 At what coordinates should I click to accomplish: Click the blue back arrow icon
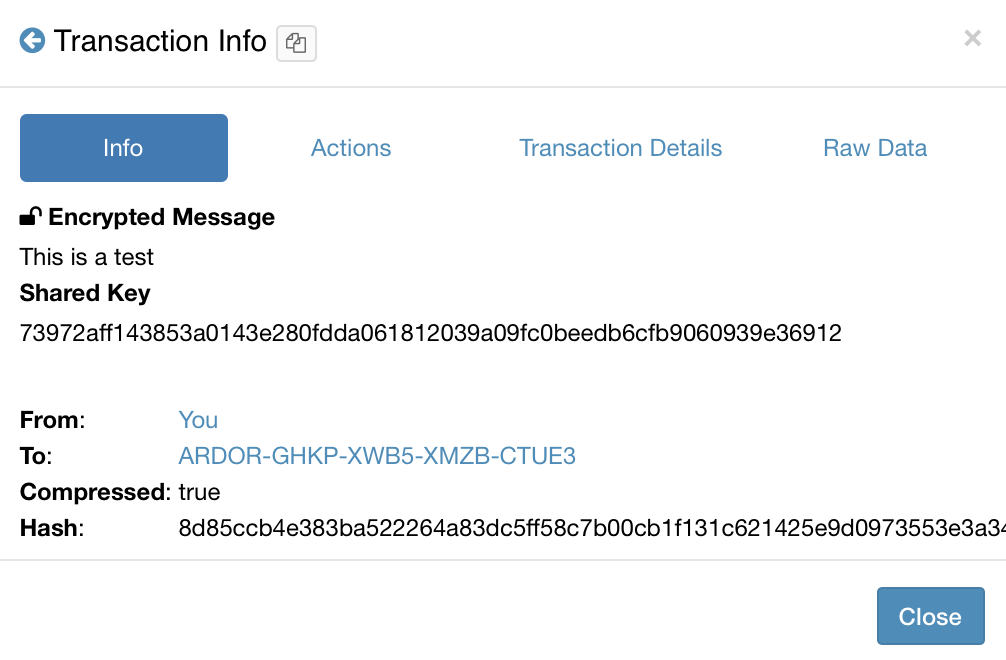coord(32,41)
